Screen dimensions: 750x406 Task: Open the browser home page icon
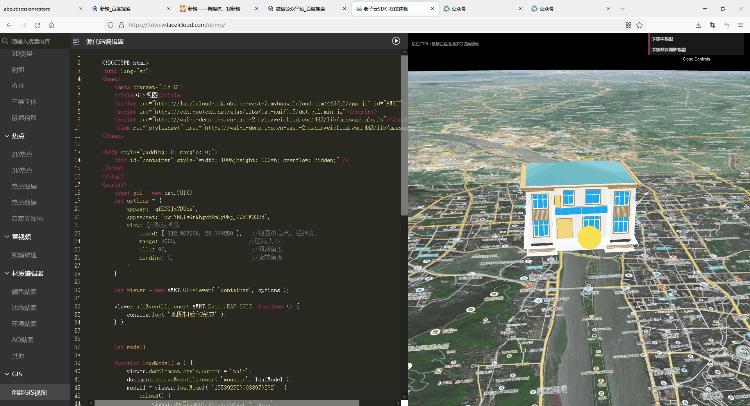tap(52, 25)
